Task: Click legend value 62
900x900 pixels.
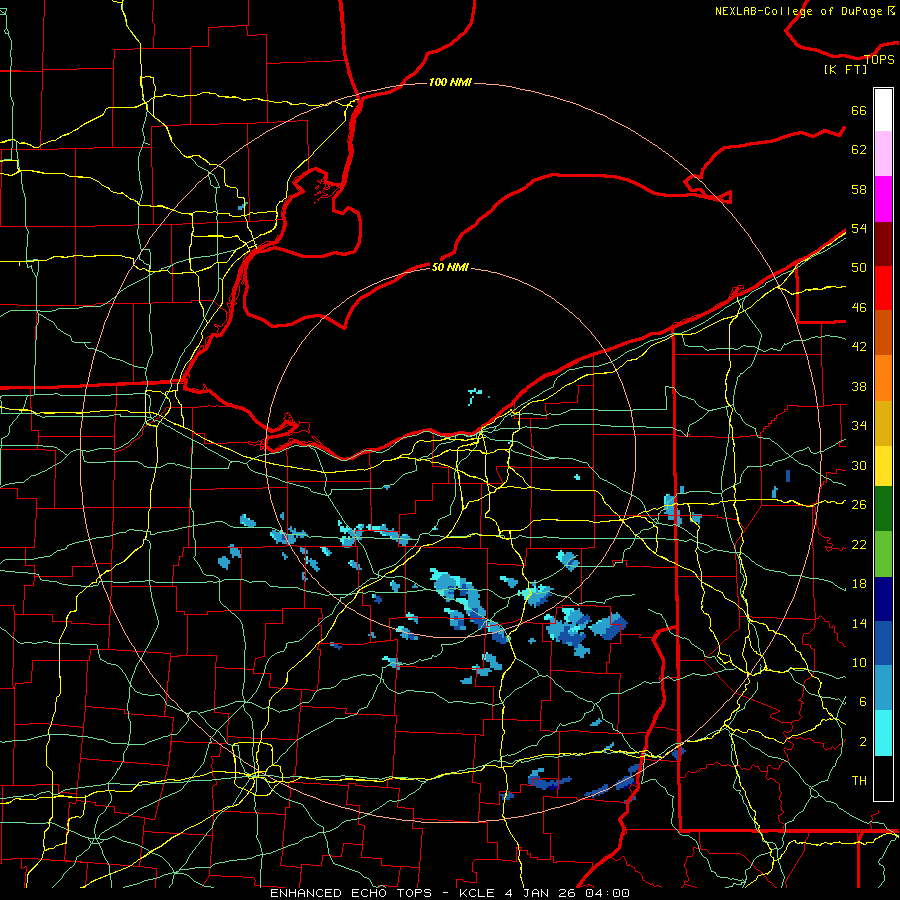Action: click(x=859, y=150)
